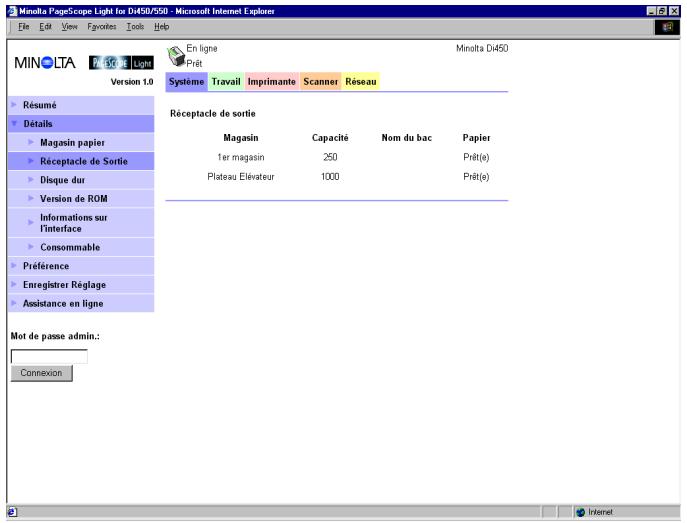Click the 'Nom du bac' column header

[407, 138]
